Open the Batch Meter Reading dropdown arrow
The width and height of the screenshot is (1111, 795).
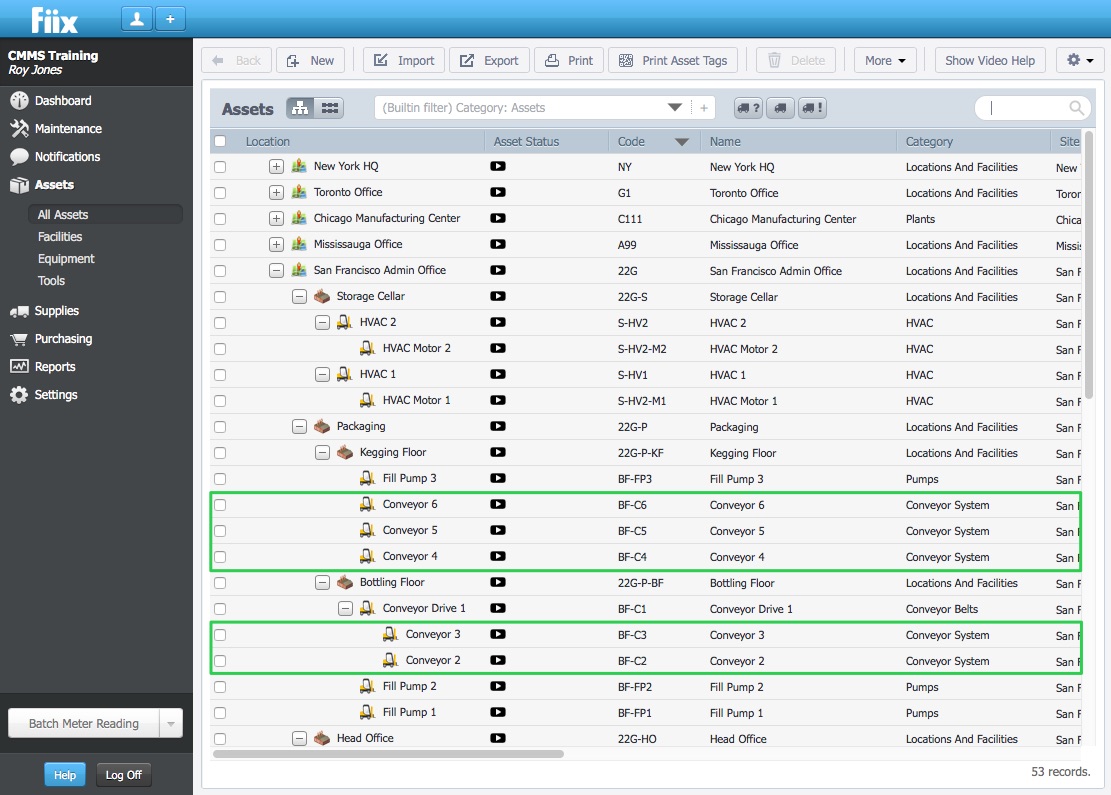171,723
